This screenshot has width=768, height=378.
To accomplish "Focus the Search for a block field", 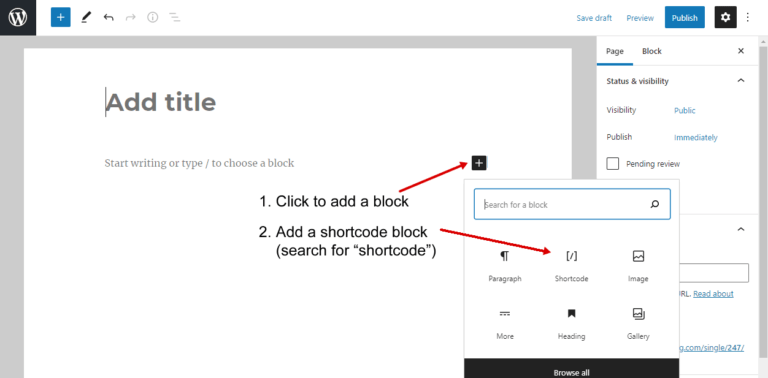I will click(x=572, y=205).
